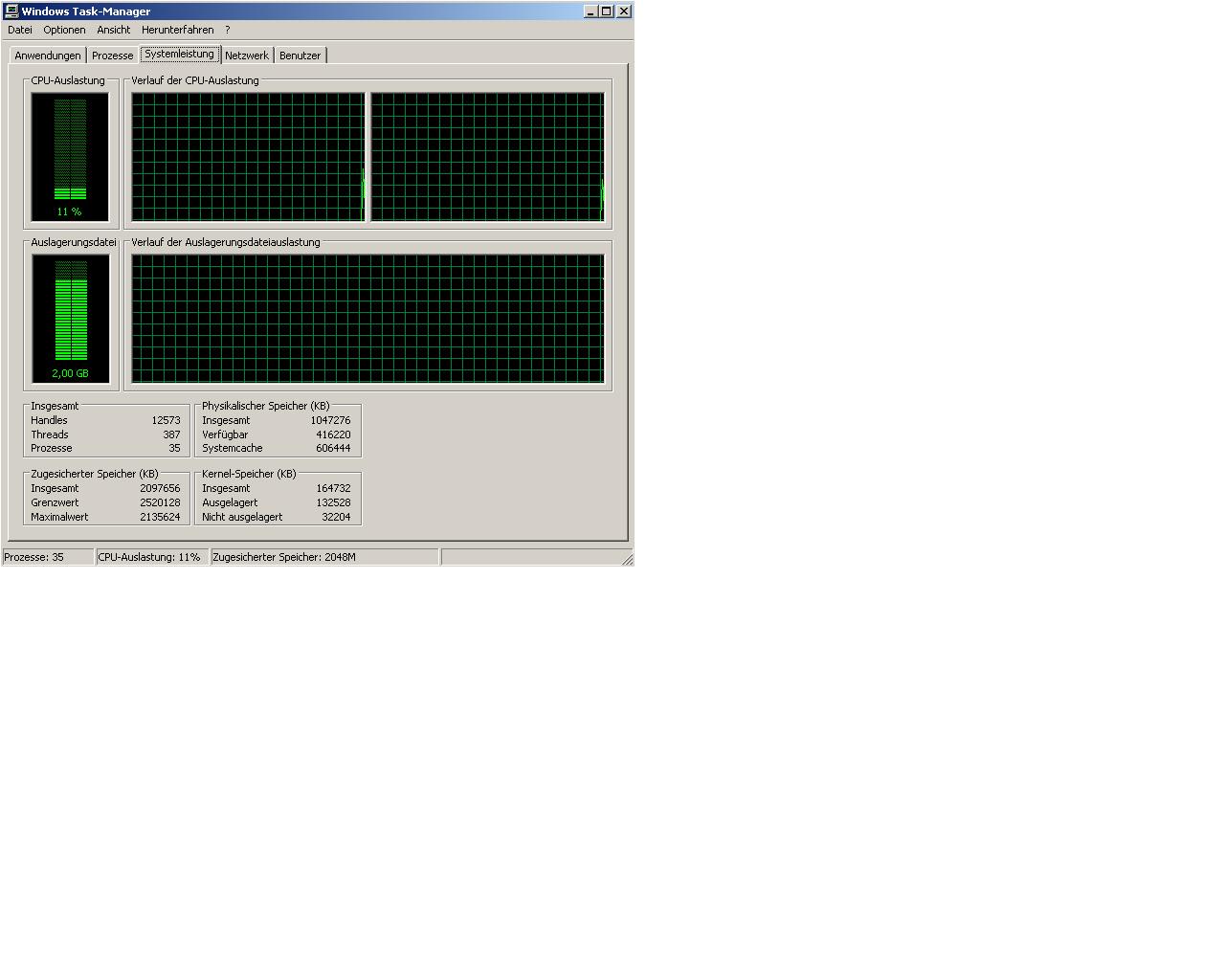The width and height of the screenshot is (1225, 980).
Task: Click the Maximalwert value 2135624
Action: click(x=160, y=517)
